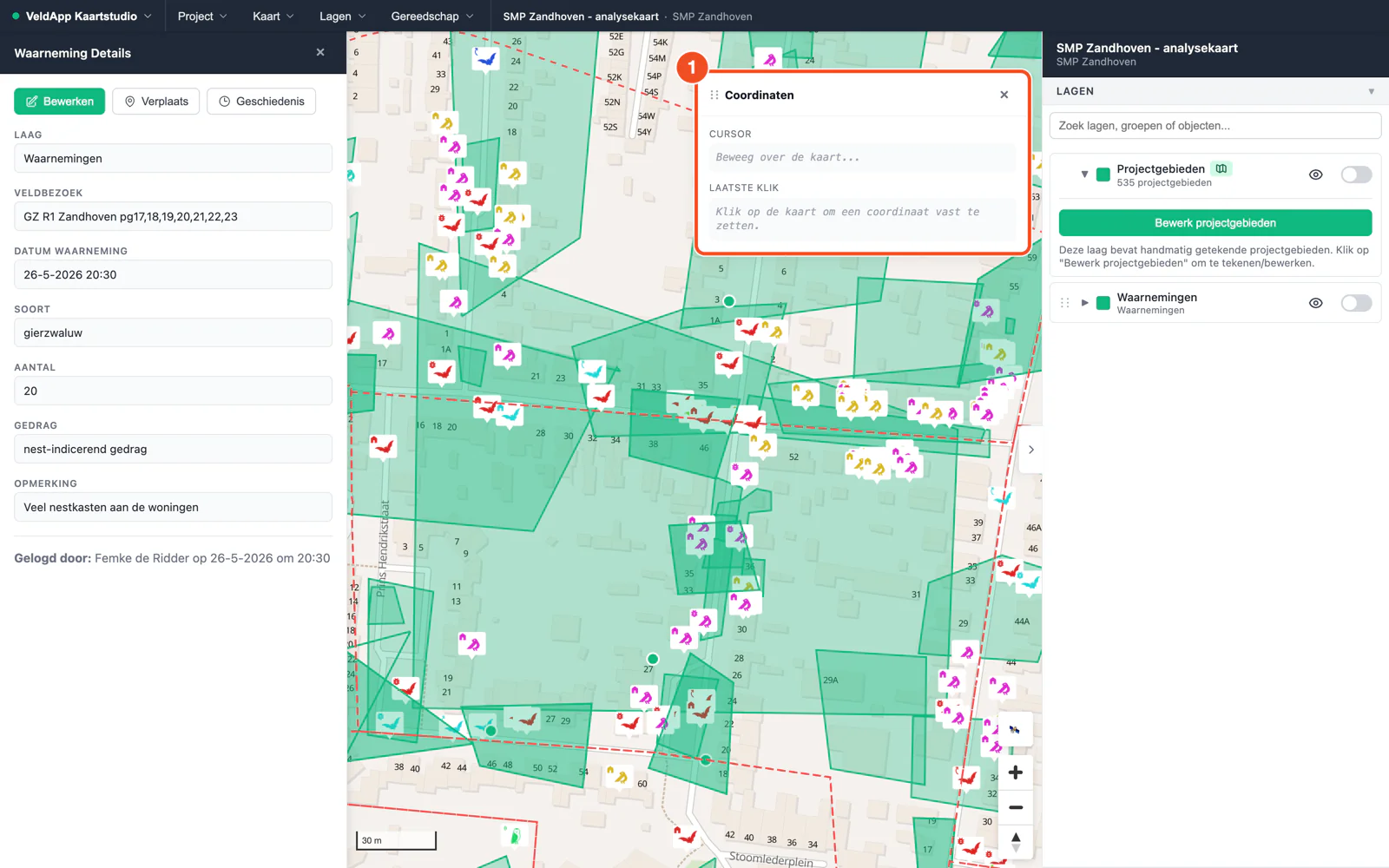Select the brown bat marker beside house numbers 27 29
Screen dimensions: 1389x868
click(526, 720)
